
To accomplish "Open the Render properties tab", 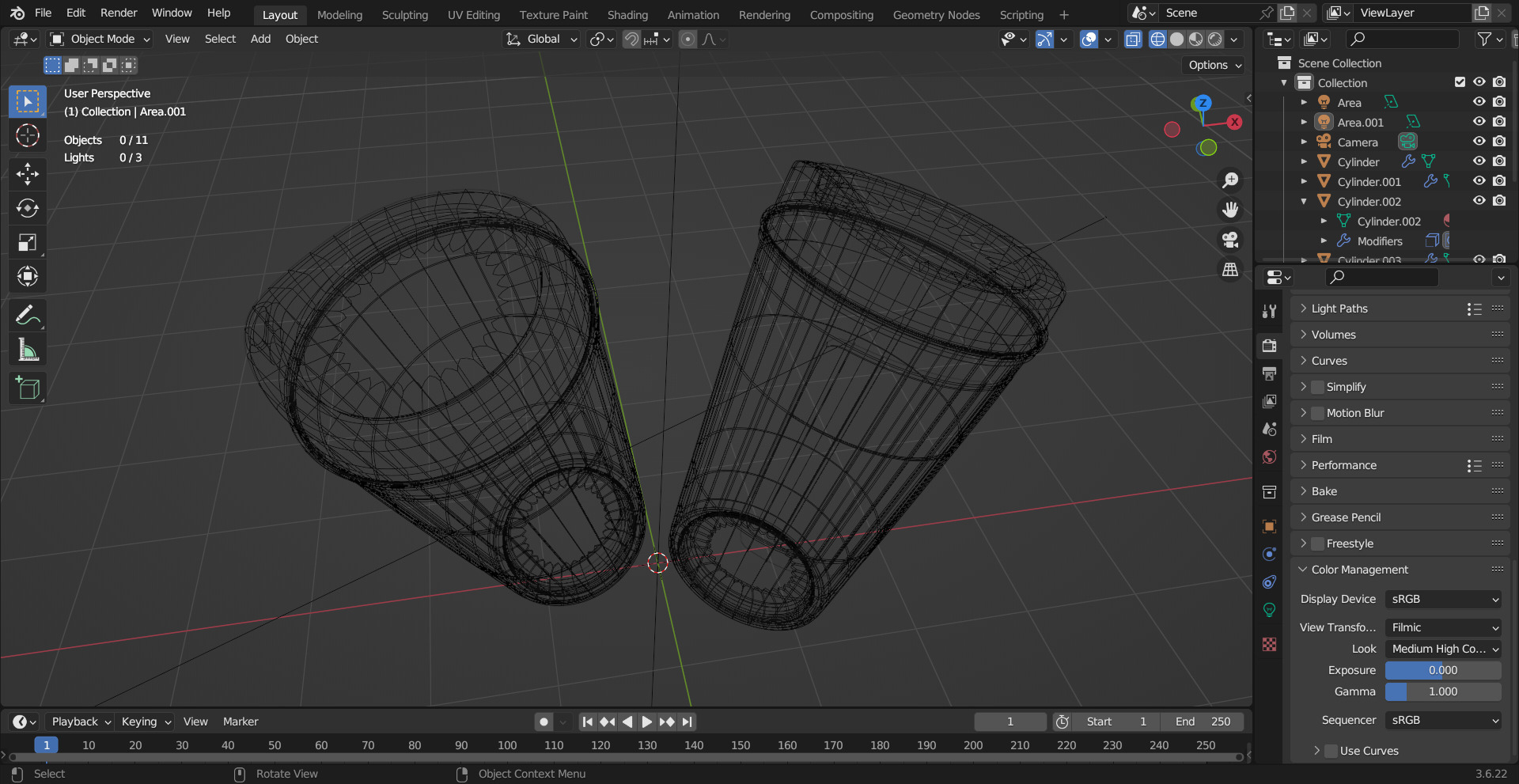I will pos(1270,346).
